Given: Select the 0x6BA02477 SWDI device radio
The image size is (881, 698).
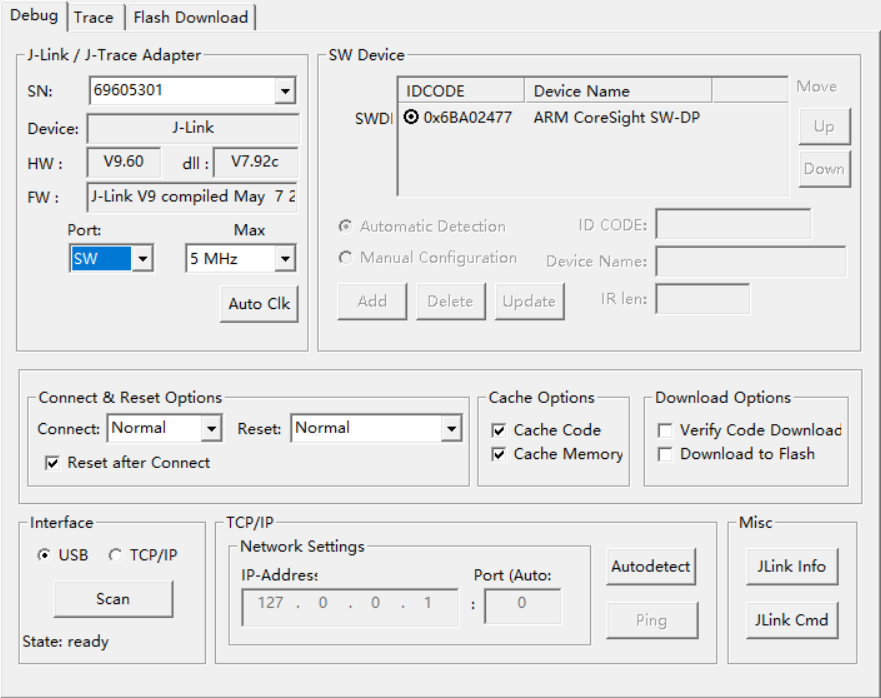Looking at the screenshot, I should 412,117.
